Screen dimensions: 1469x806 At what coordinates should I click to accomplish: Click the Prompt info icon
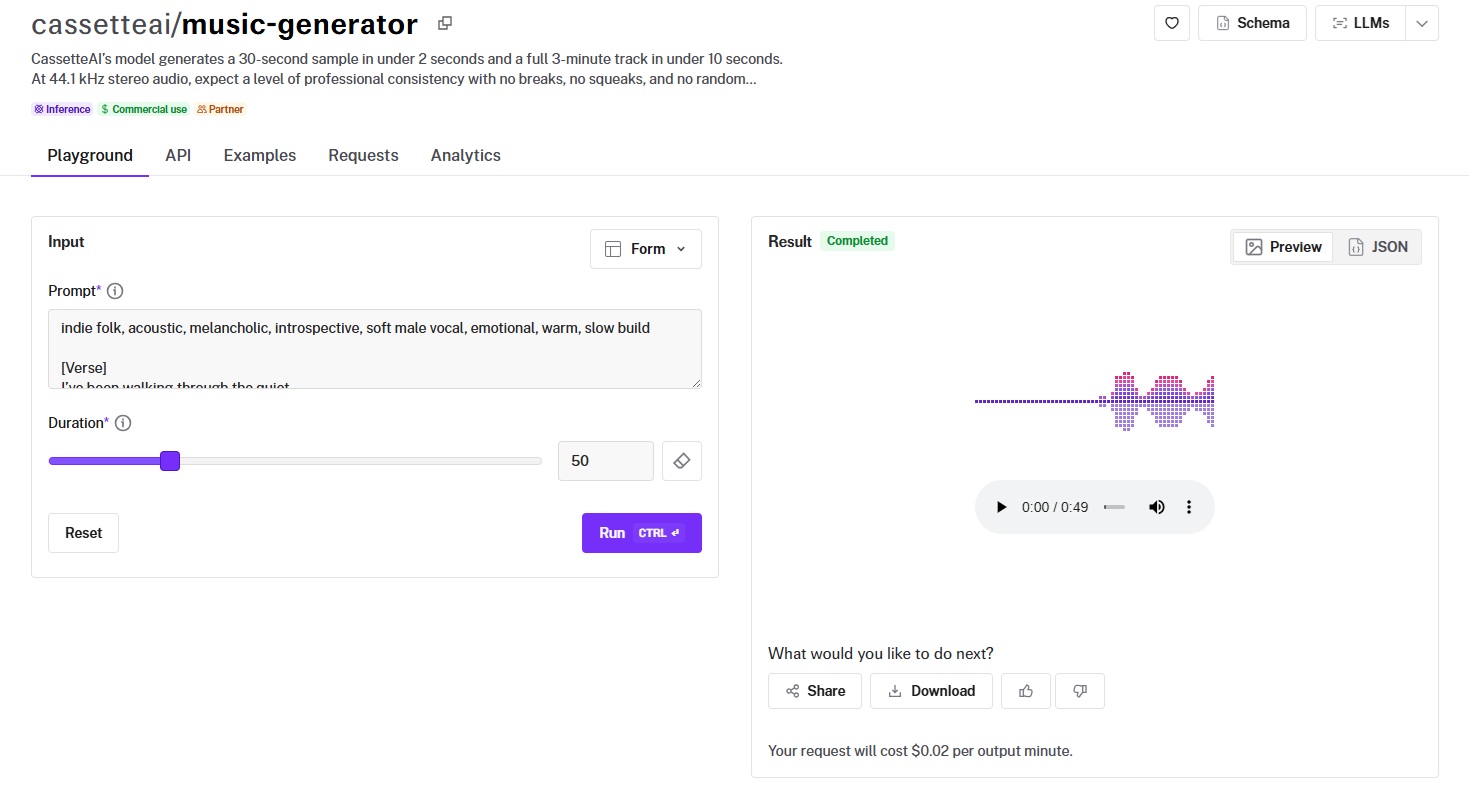(115, 291)
